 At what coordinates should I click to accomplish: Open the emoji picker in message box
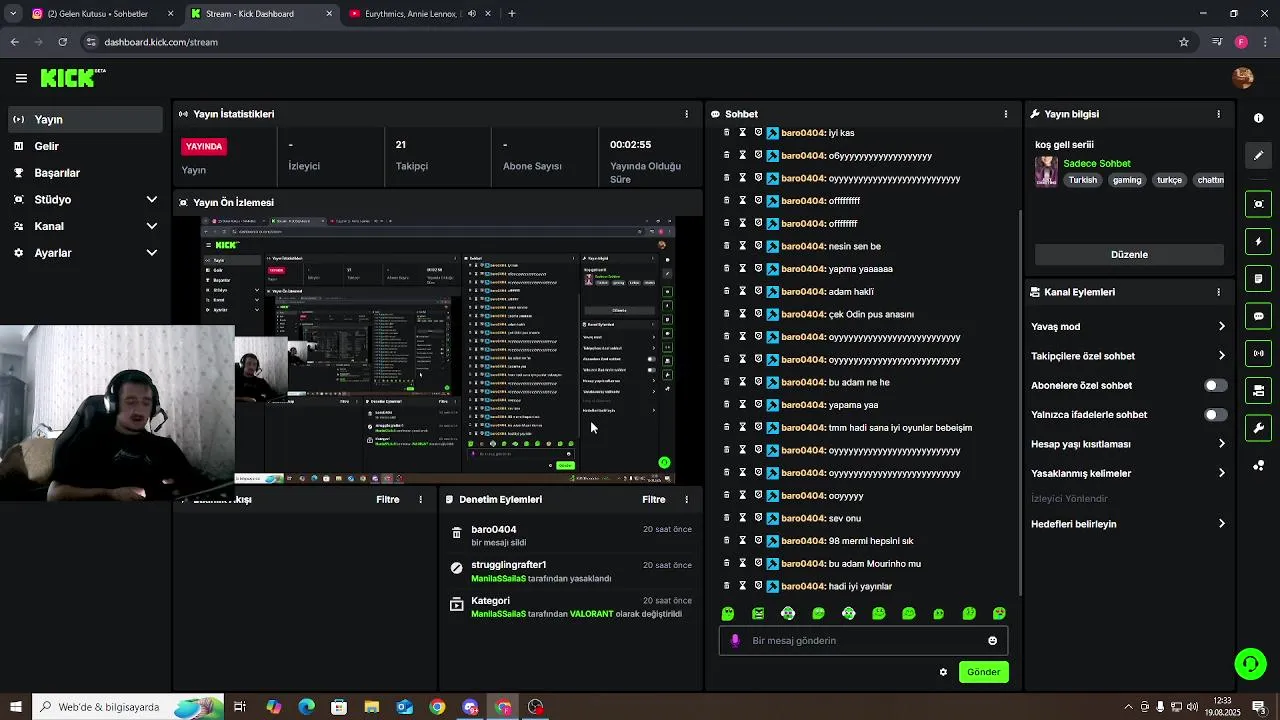pos(992,641)
